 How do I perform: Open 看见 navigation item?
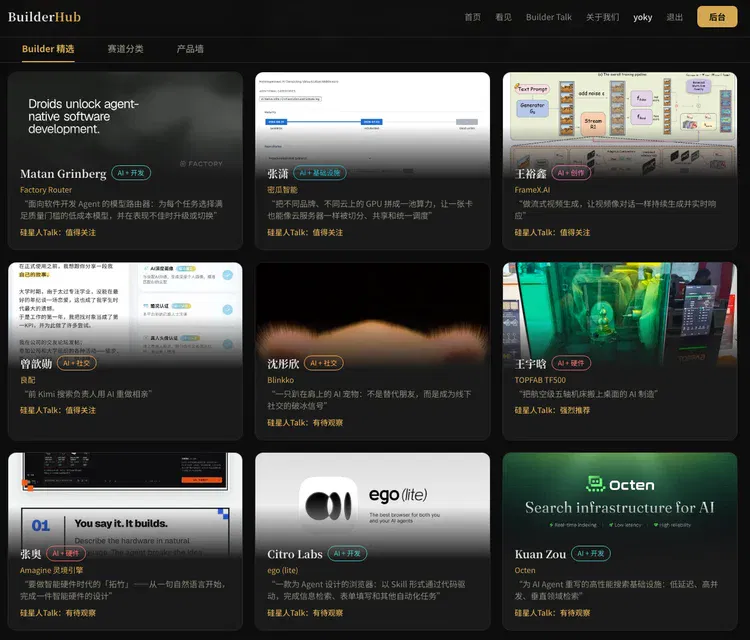(x=503, y=17)
